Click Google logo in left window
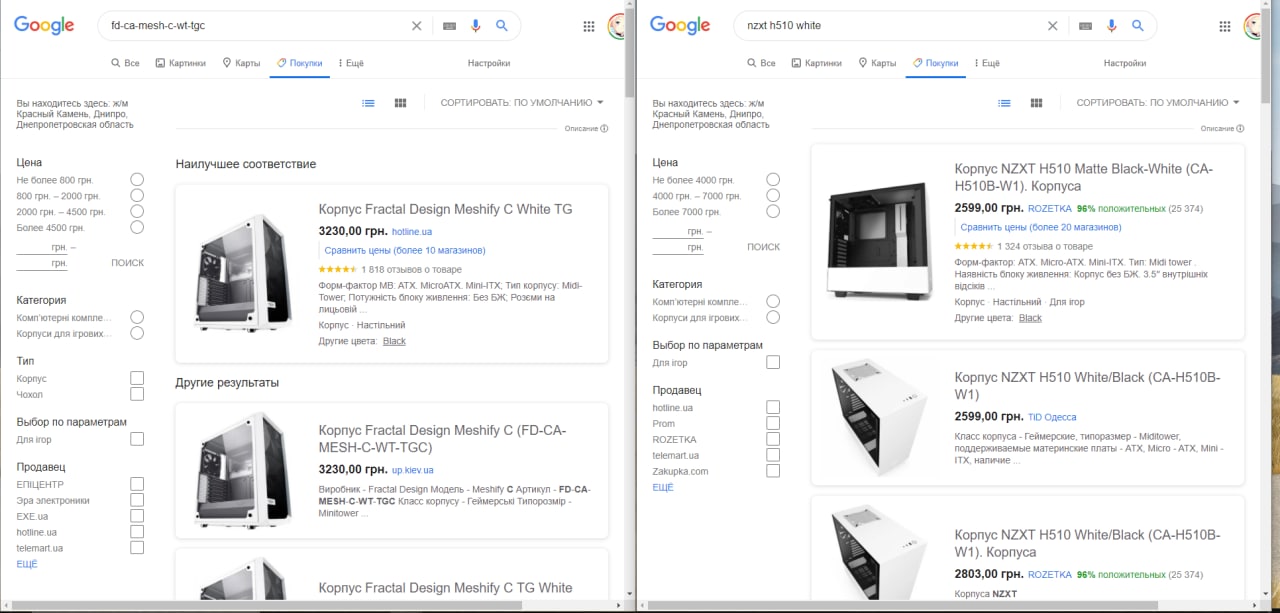 point(44,26)
